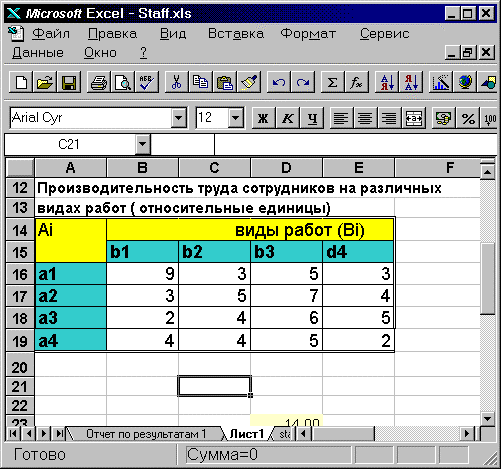The height and width of the screenshot is (469, 501).
Task: Select the a3 row label cell
Action: click(71, 318)
